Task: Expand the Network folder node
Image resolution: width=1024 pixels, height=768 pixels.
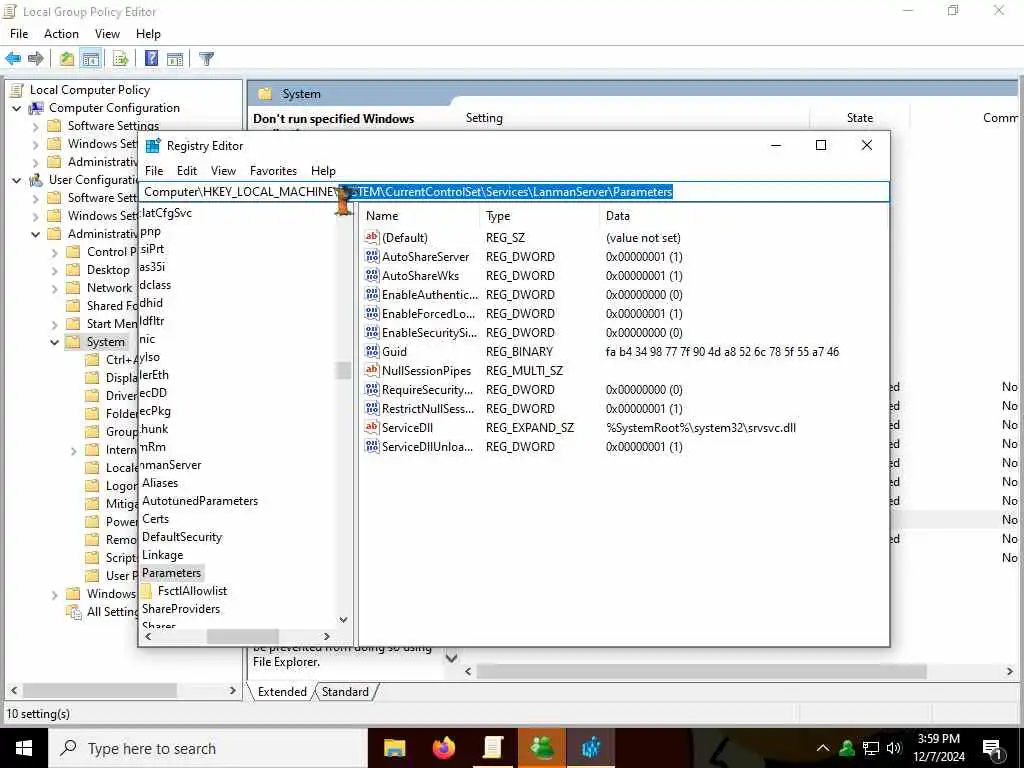Action: (x=55, y=288)
